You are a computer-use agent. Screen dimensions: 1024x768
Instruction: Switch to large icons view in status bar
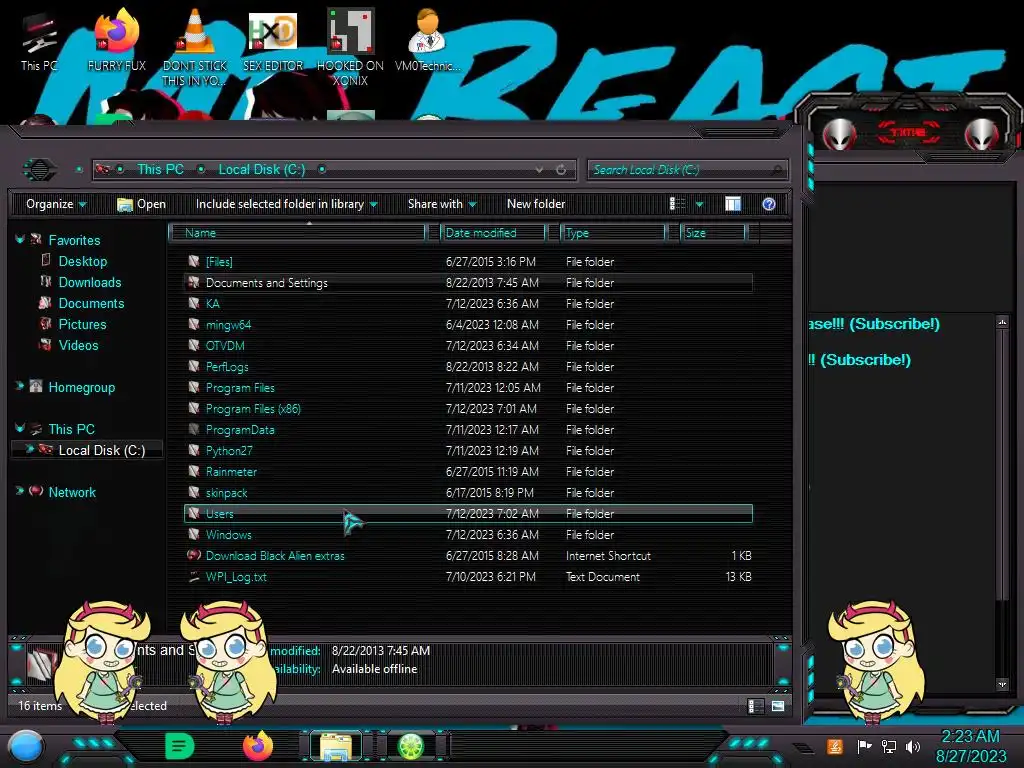pos(778,706)
